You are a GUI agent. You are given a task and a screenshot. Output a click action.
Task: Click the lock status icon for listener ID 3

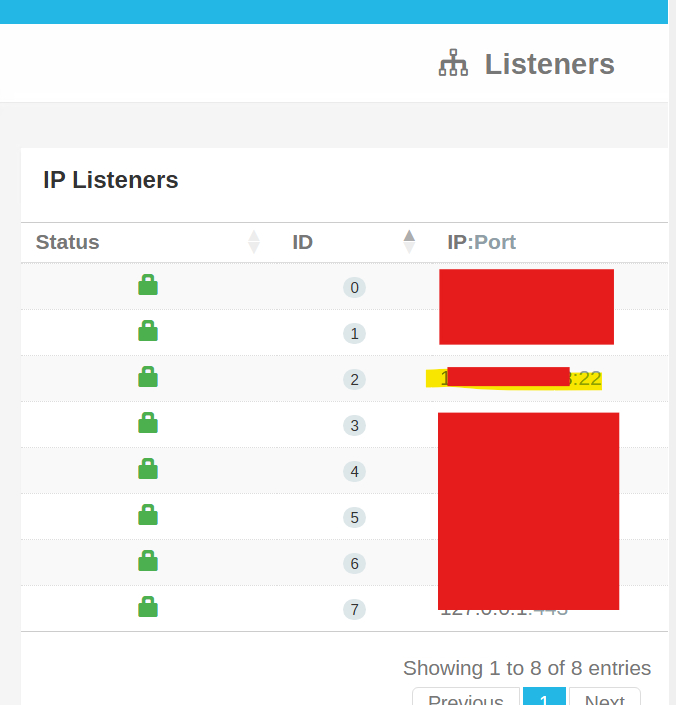[148, 423]
